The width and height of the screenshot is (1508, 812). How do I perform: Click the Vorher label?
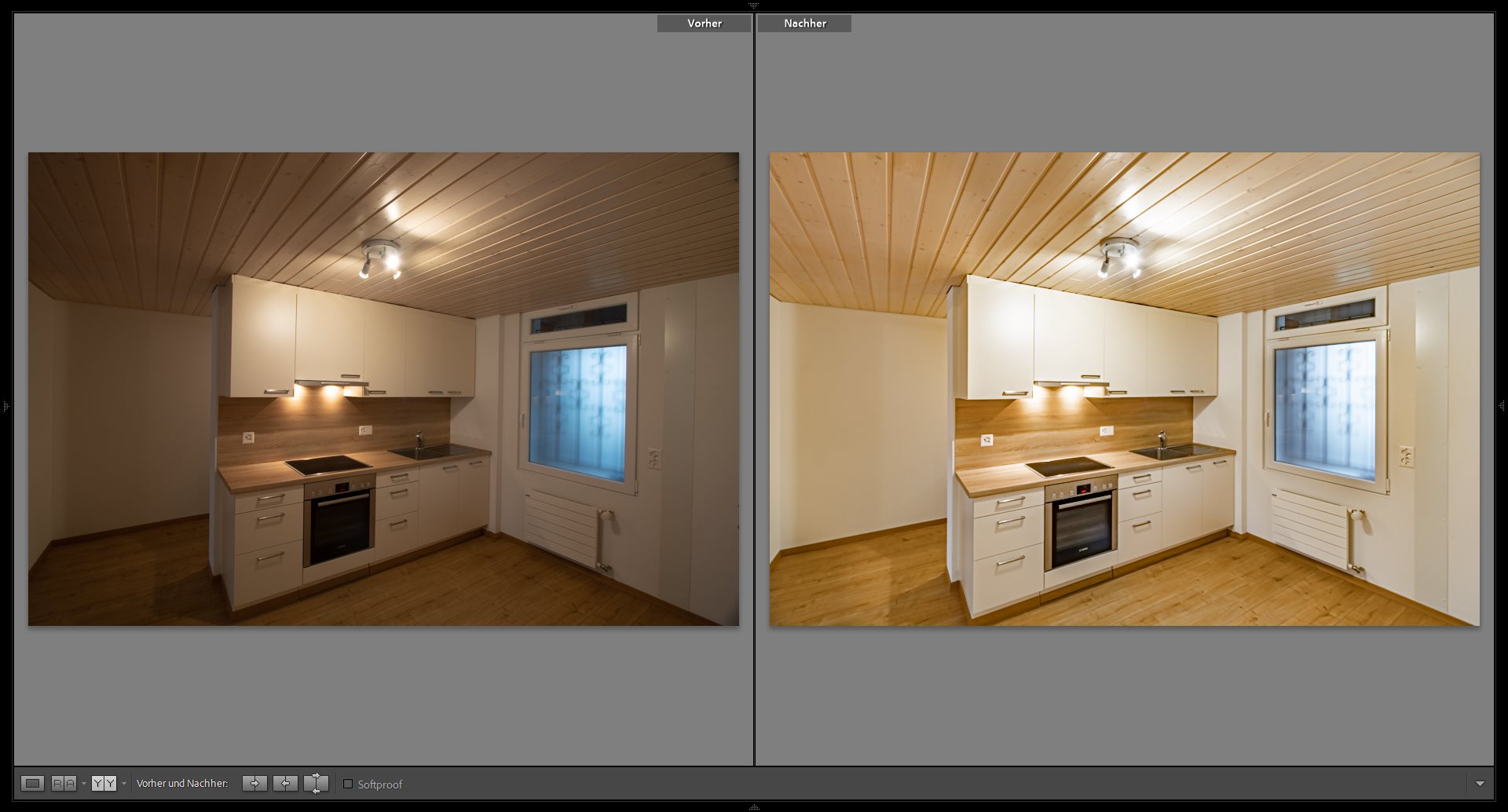[705, 24]
